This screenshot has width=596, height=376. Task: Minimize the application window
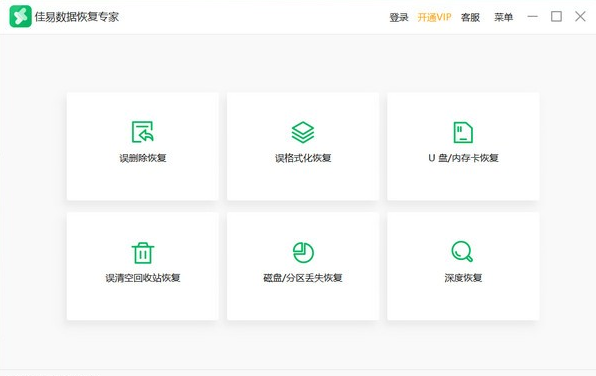pyautogui.click(x=533, y=16)
